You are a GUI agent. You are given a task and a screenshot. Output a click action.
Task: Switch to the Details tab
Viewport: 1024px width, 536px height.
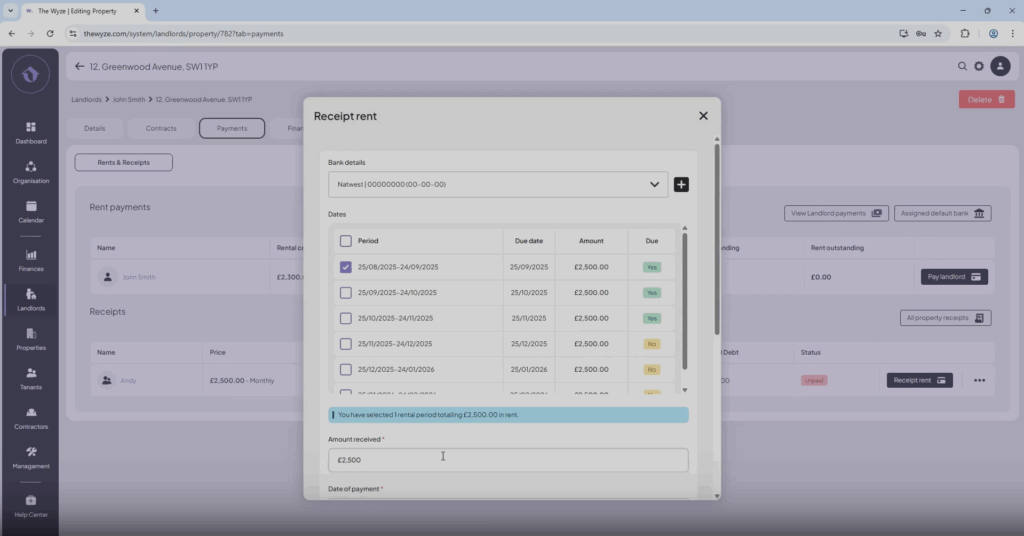coord(95,129)
